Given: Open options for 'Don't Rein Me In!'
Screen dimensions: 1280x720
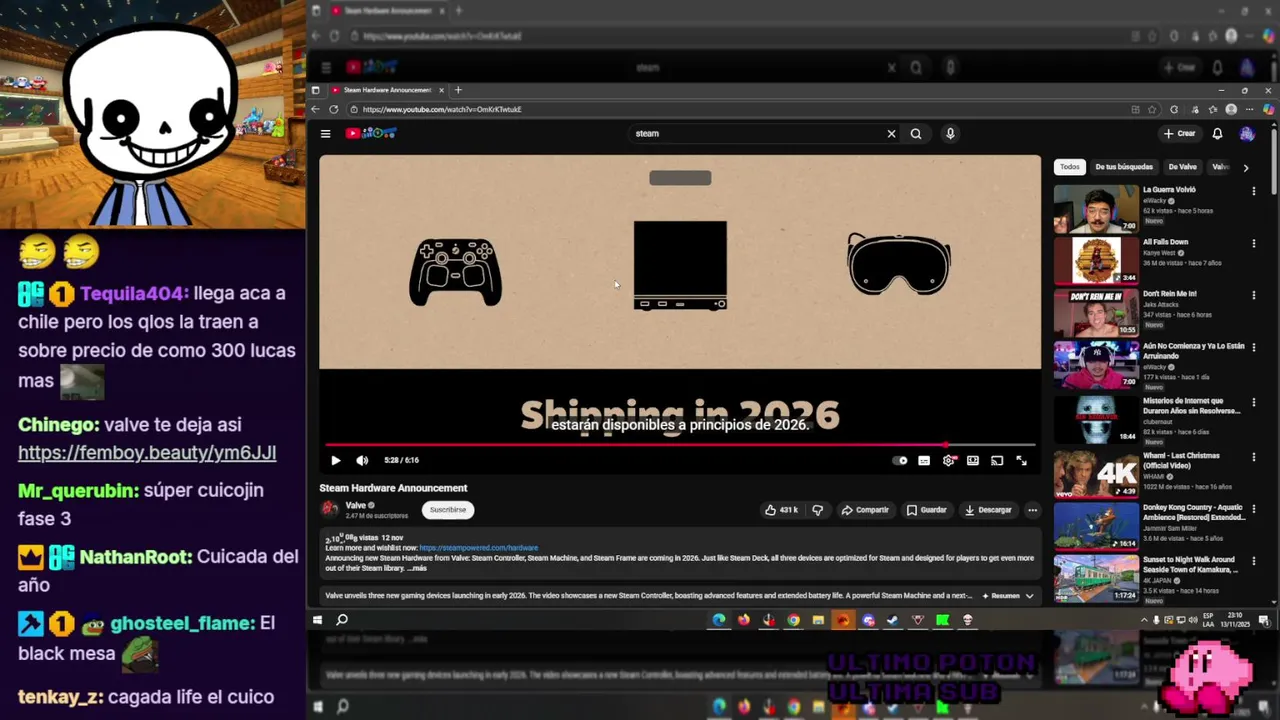Looking at the screenshot, I should coord(1253,295).
